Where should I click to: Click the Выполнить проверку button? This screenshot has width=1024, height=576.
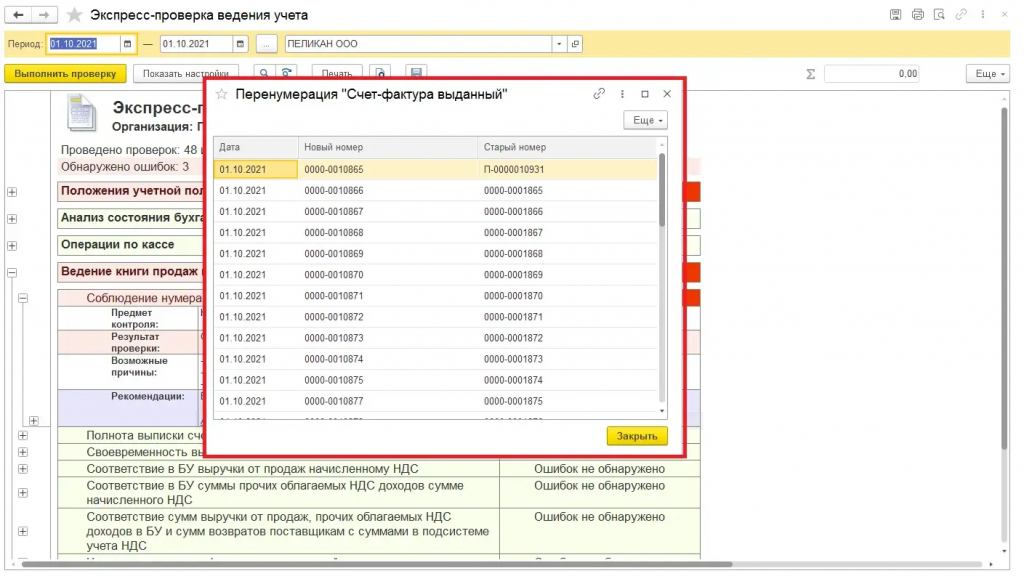65,74
